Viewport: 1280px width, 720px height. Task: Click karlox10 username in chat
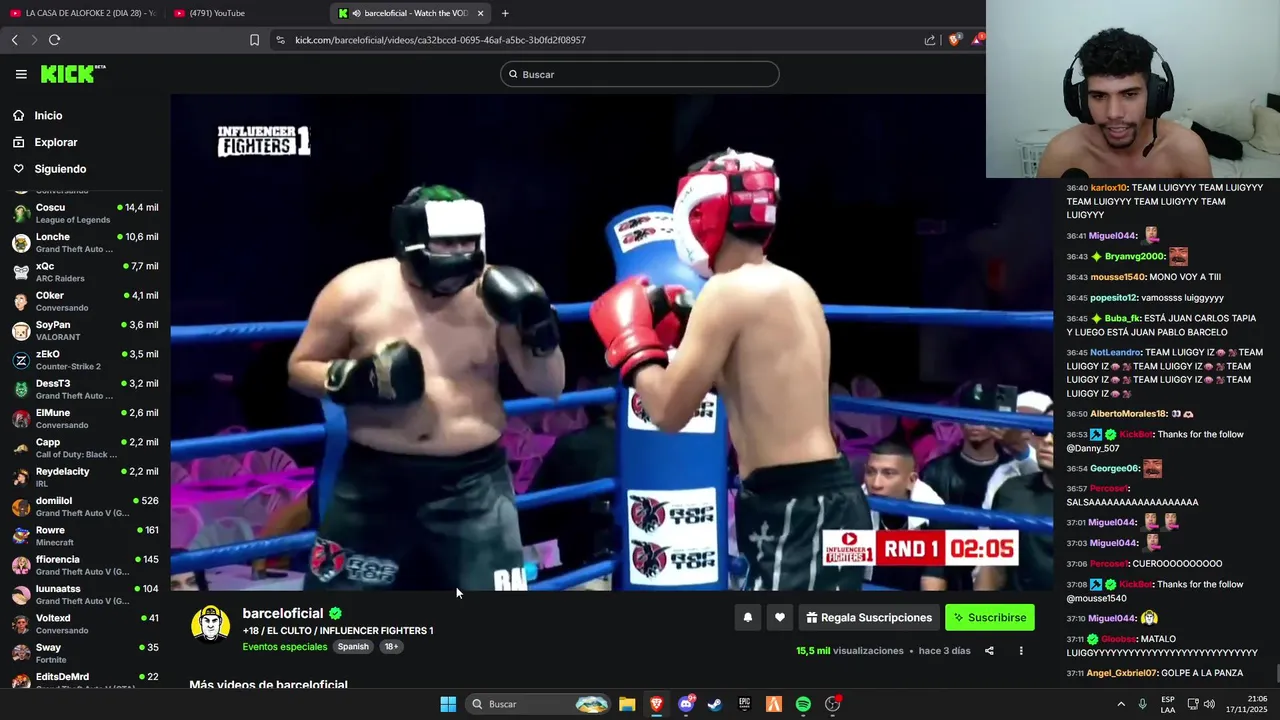(1108, 188)
